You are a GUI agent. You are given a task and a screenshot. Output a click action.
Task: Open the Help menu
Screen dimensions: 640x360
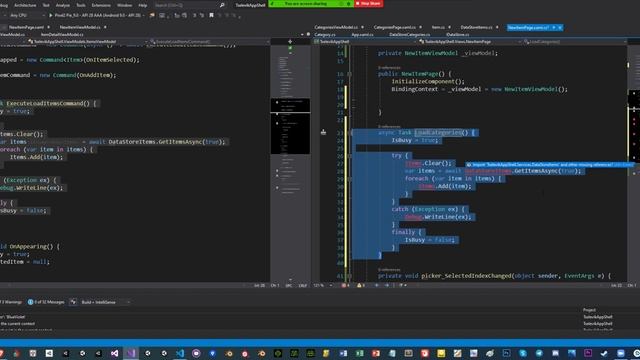pyautogui.click(x=143, y=5)
